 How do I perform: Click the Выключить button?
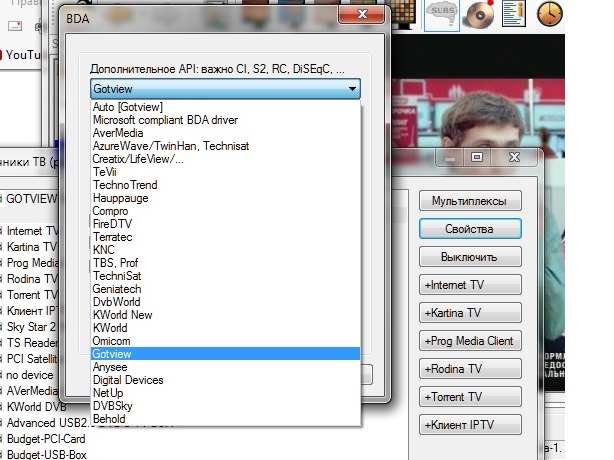click(x=470, y=257)
